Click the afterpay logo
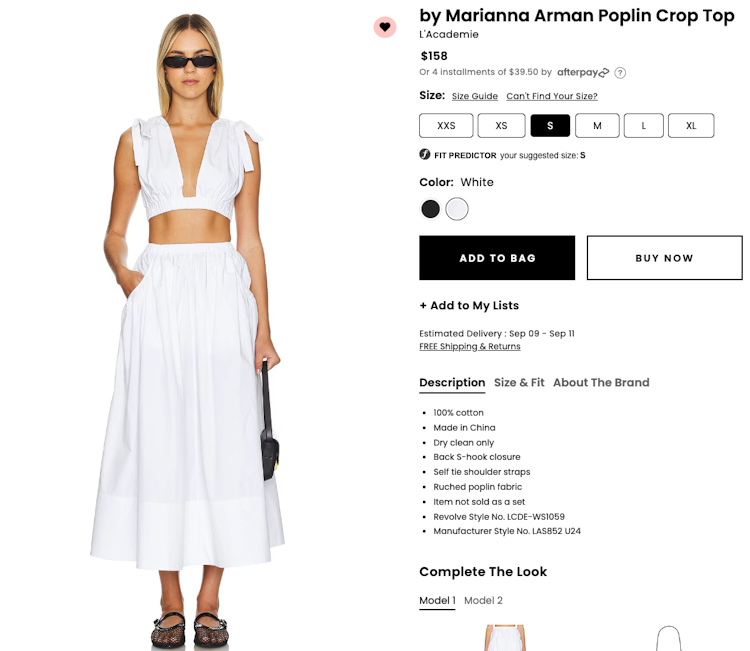Image resolution: width=750 pixels, height=651 pixels. pos(583,72)
